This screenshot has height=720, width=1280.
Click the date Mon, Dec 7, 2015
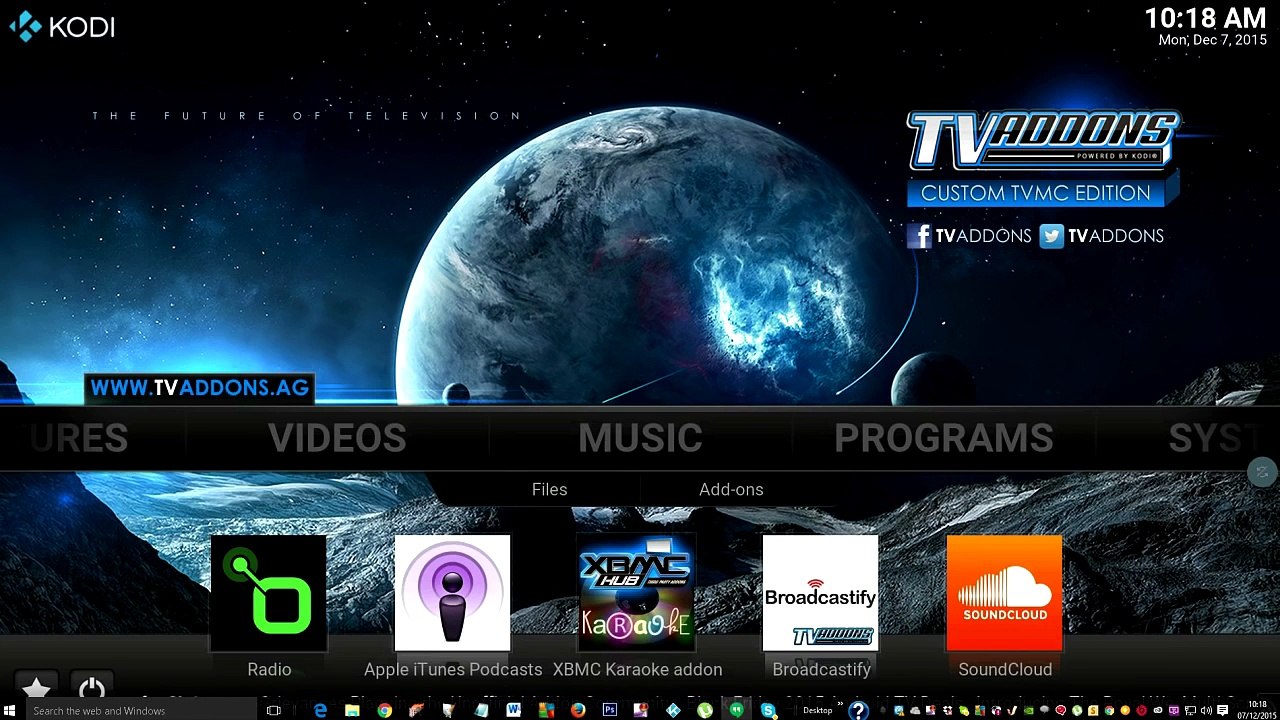(1212, 40)
